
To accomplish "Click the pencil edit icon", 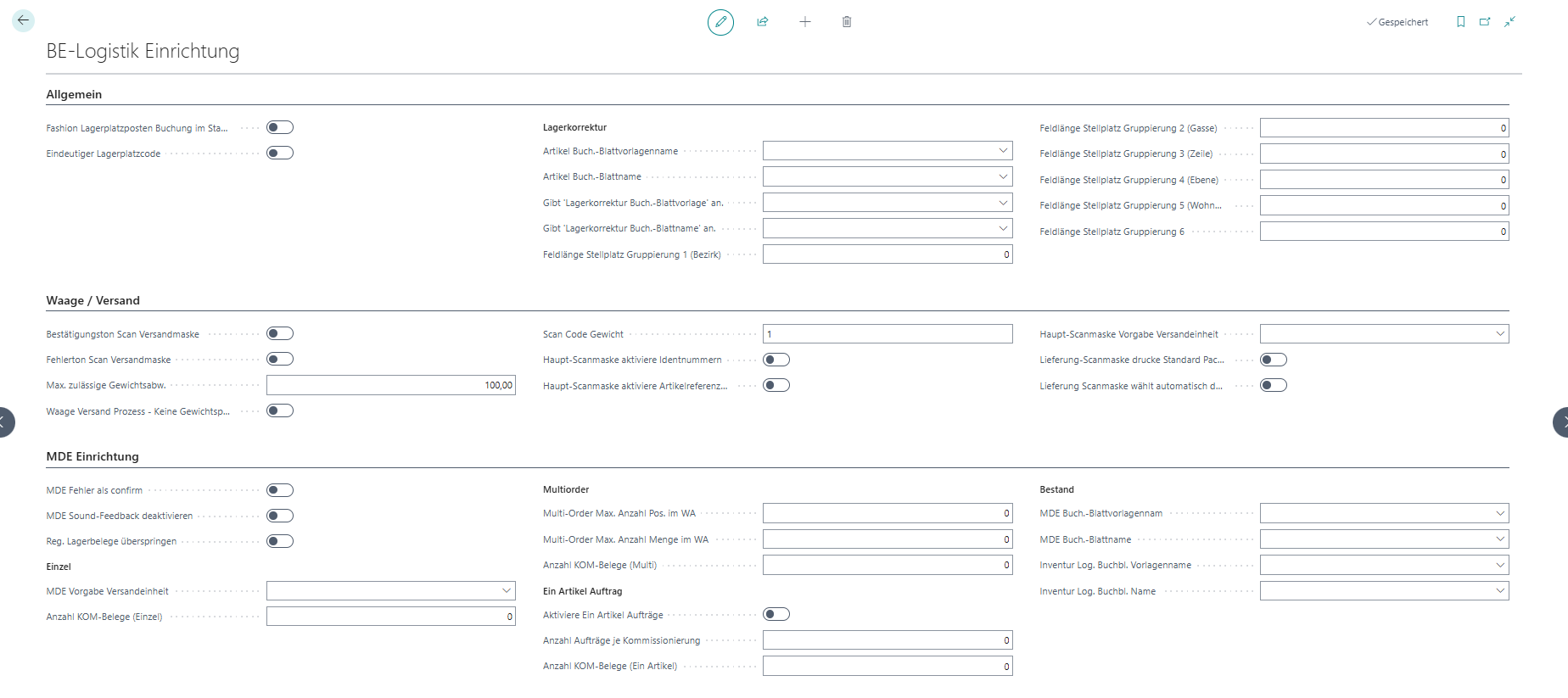I will [720, 22].
